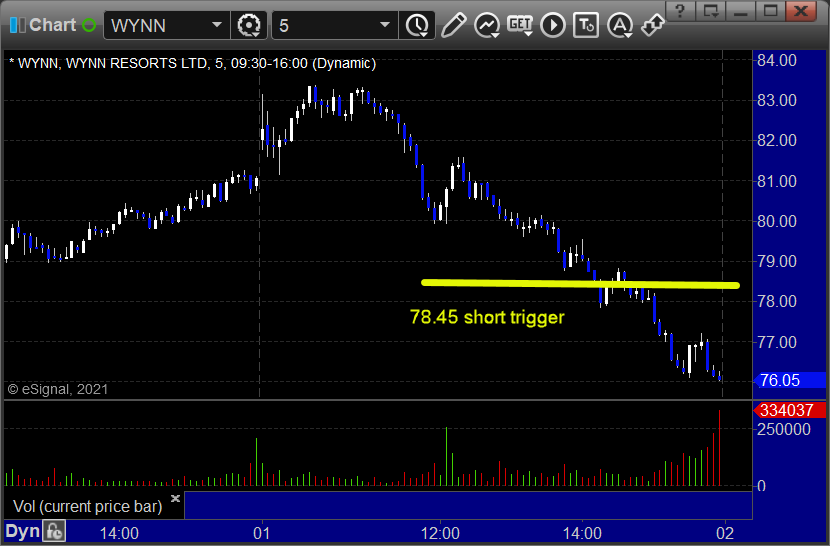Click the 79.00 price axis label
The image size is (830, 546).
coord(777,261)
